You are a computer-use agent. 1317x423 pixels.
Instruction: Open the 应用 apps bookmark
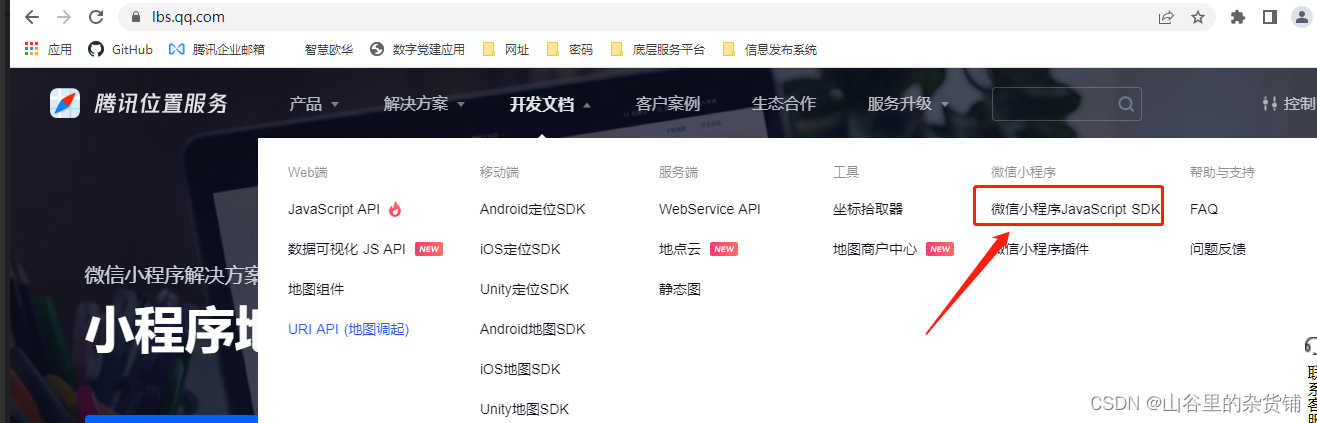[48, 49]
